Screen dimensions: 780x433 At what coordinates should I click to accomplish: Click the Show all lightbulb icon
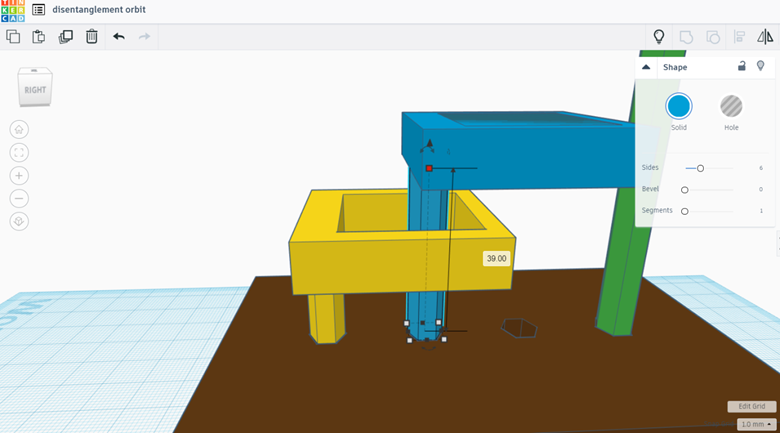coord(659,36)
